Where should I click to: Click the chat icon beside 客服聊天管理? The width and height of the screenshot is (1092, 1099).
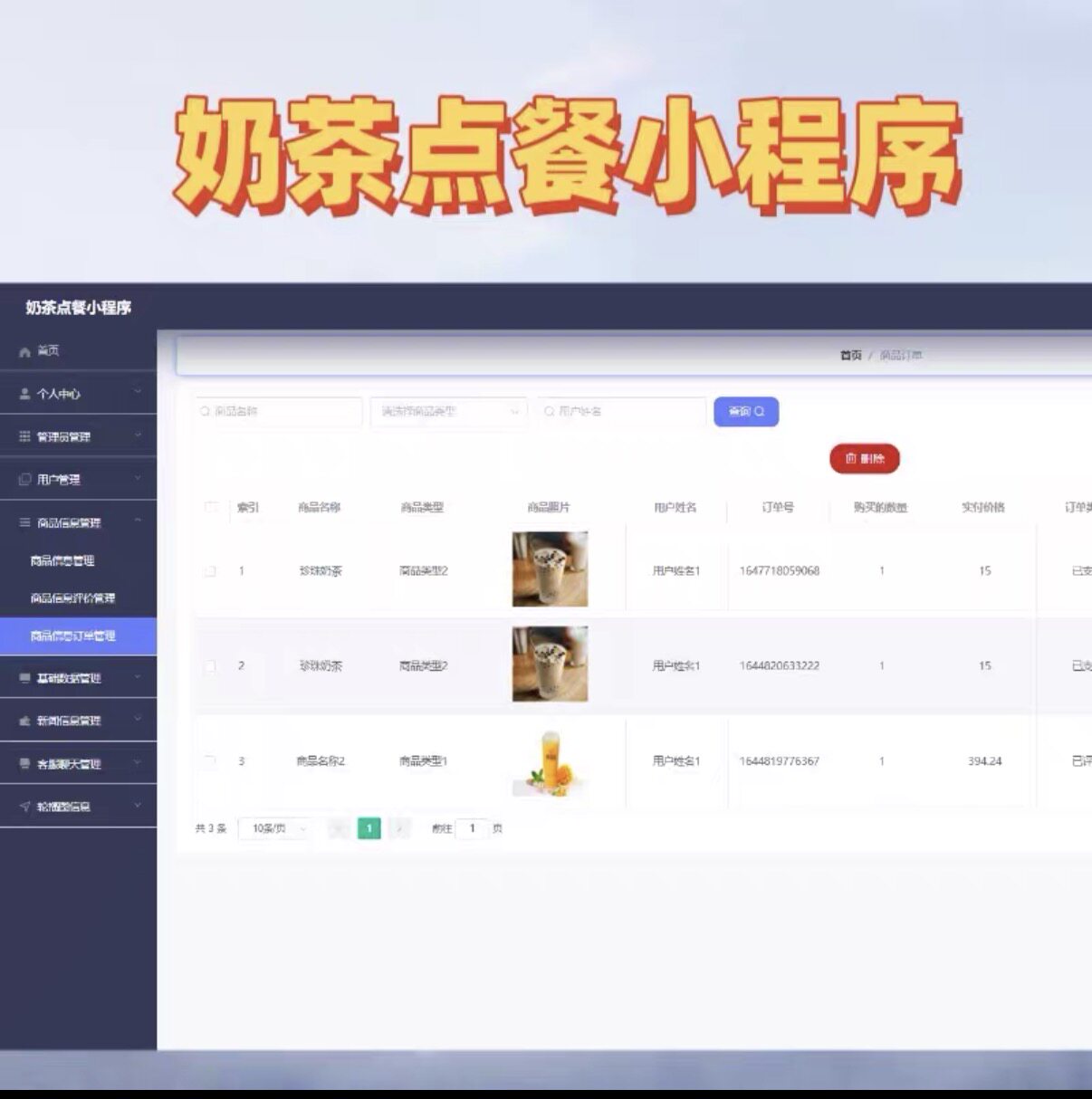(25, 764)
